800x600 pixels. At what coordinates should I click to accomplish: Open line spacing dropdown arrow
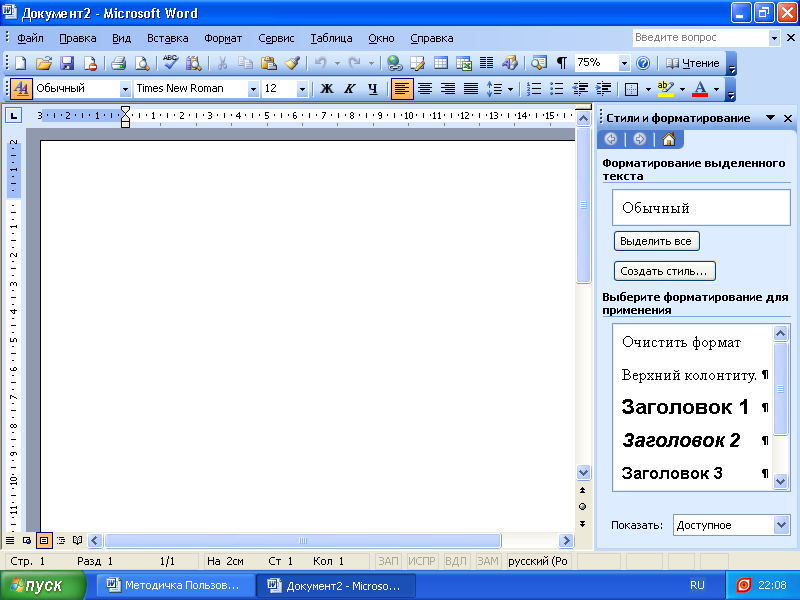[x=510, y=89]
